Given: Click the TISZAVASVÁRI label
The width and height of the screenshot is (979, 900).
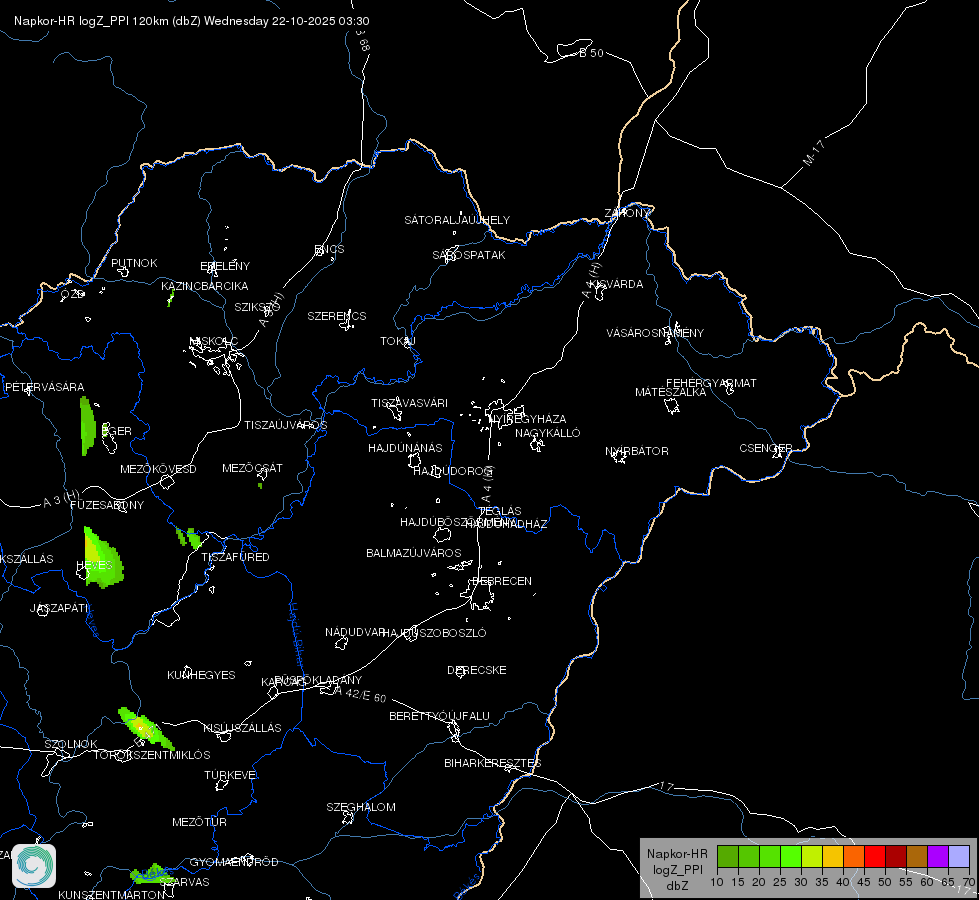Looking at the screenshot, I should point(410,403).
